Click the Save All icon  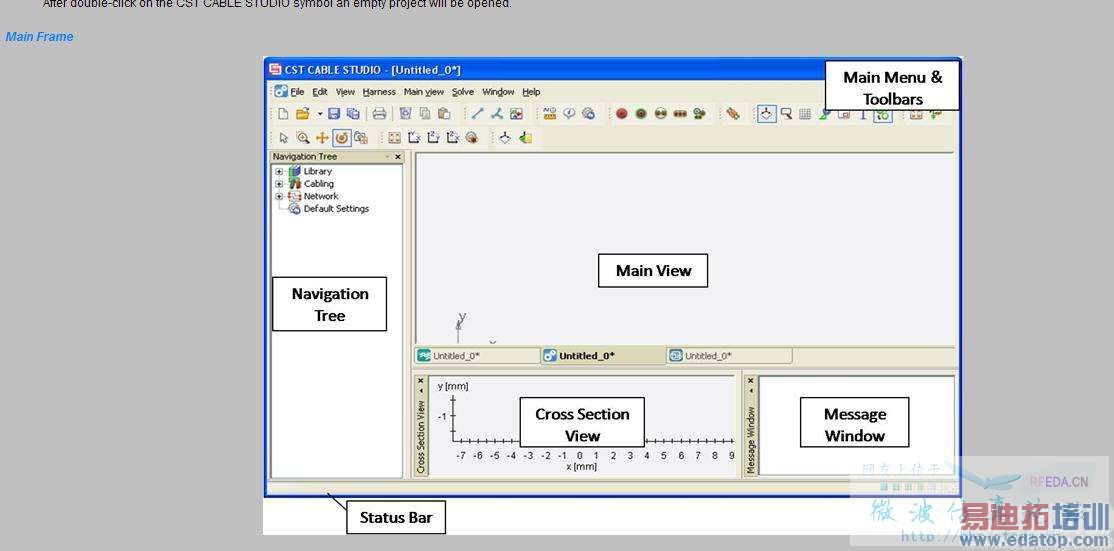[x=353, y=114]
